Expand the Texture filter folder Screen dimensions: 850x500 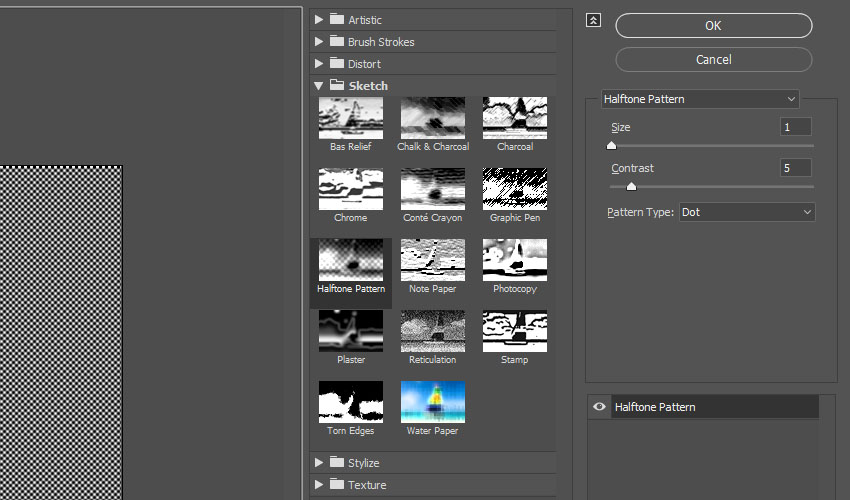(319, 485)
